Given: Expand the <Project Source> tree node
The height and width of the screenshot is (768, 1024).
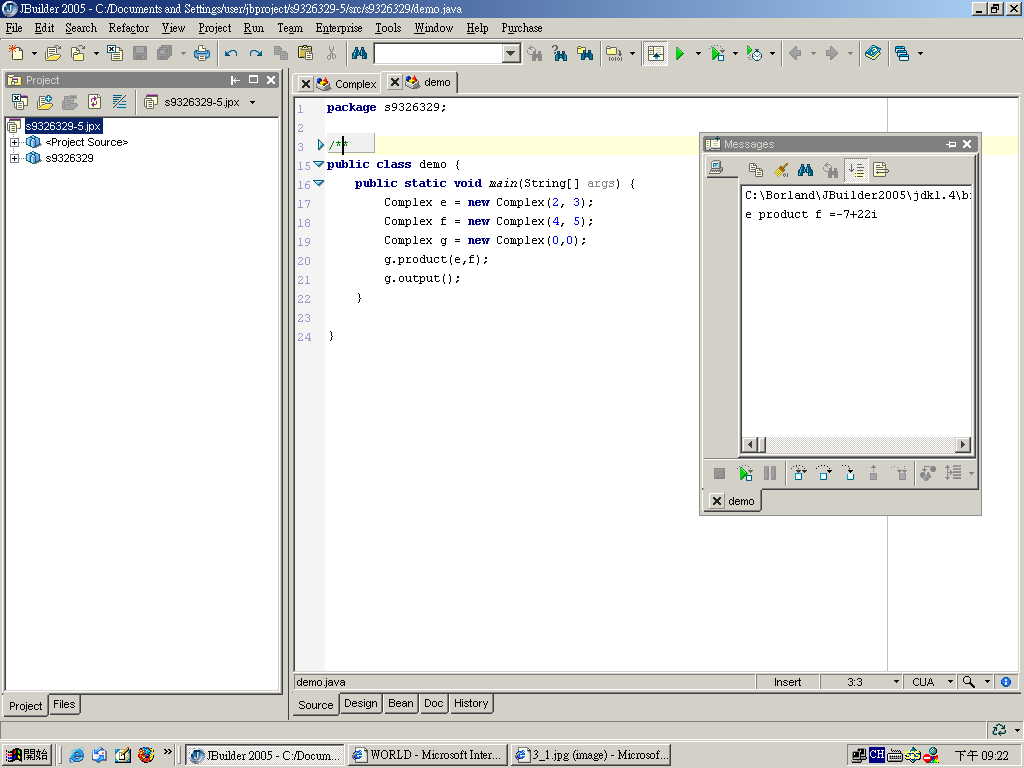Looking at the screenshot, I should point(14,142).
